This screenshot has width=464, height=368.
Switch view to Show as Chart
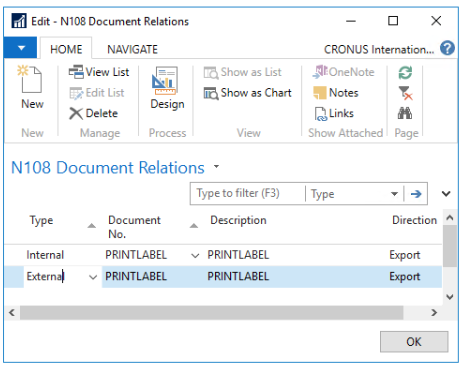pyautogui.click(x=248, y=93)
